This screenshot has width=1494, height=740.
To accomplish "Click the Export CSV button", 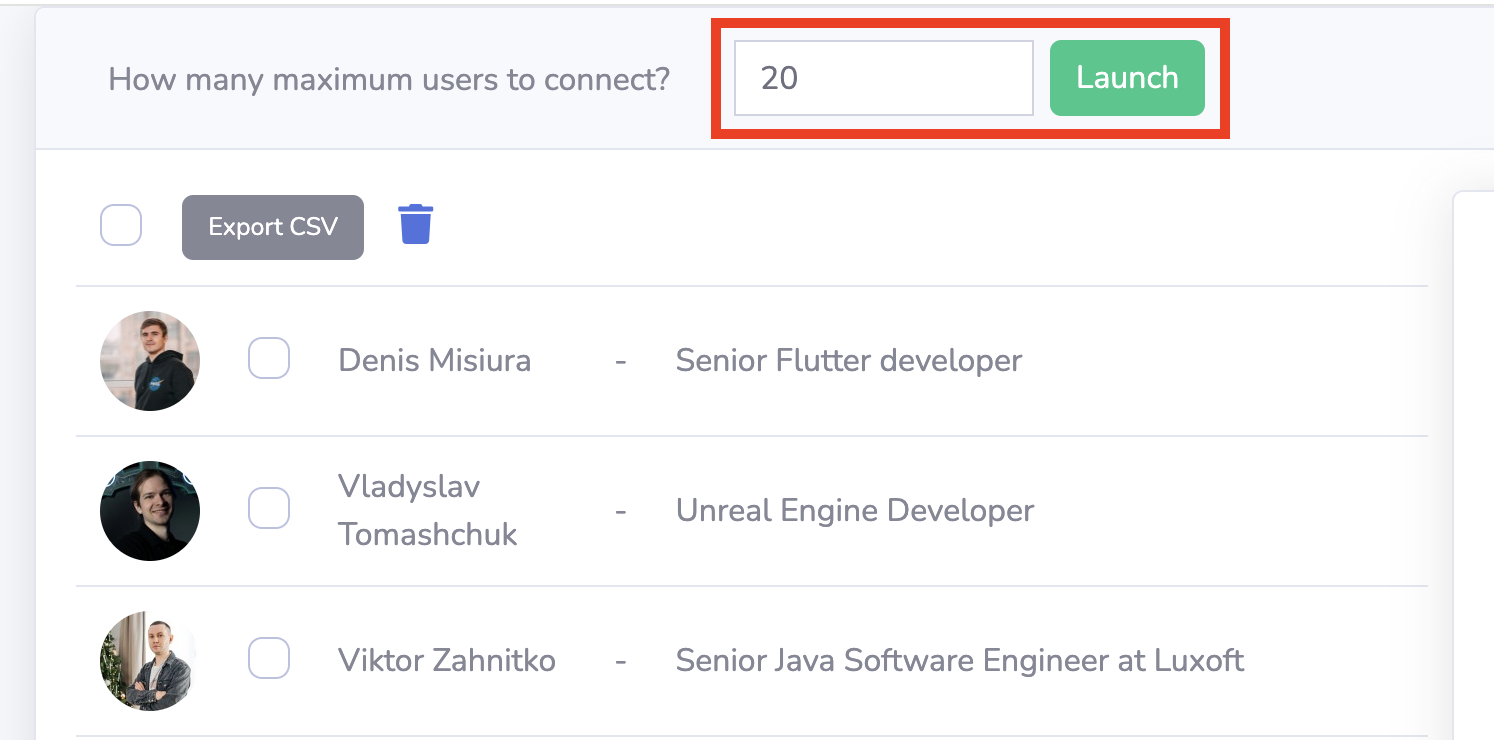I will click(273, 227).
